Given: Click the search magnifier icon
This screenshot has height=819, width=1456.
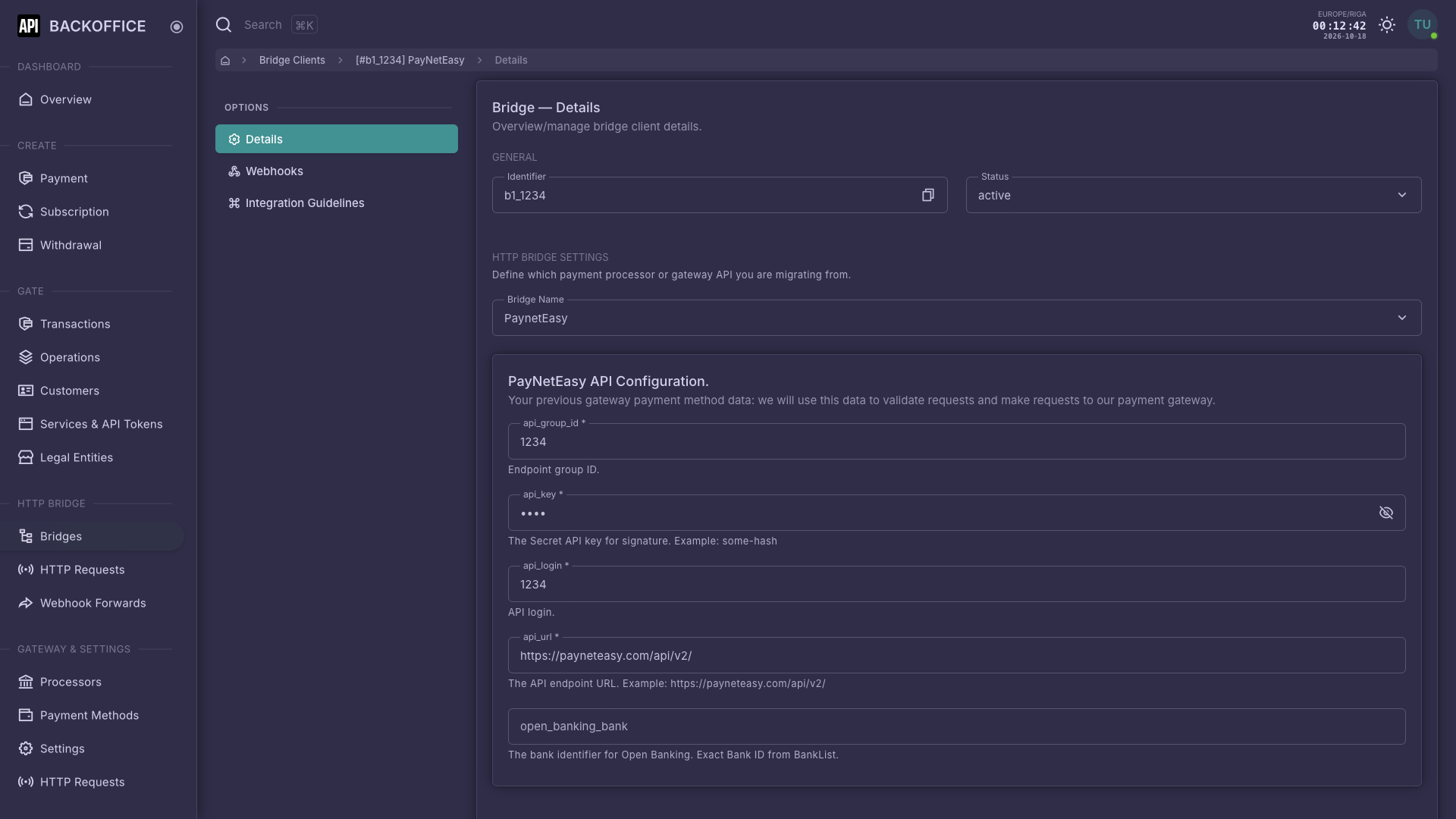Looking at the screenshot, I should (224, 25).
